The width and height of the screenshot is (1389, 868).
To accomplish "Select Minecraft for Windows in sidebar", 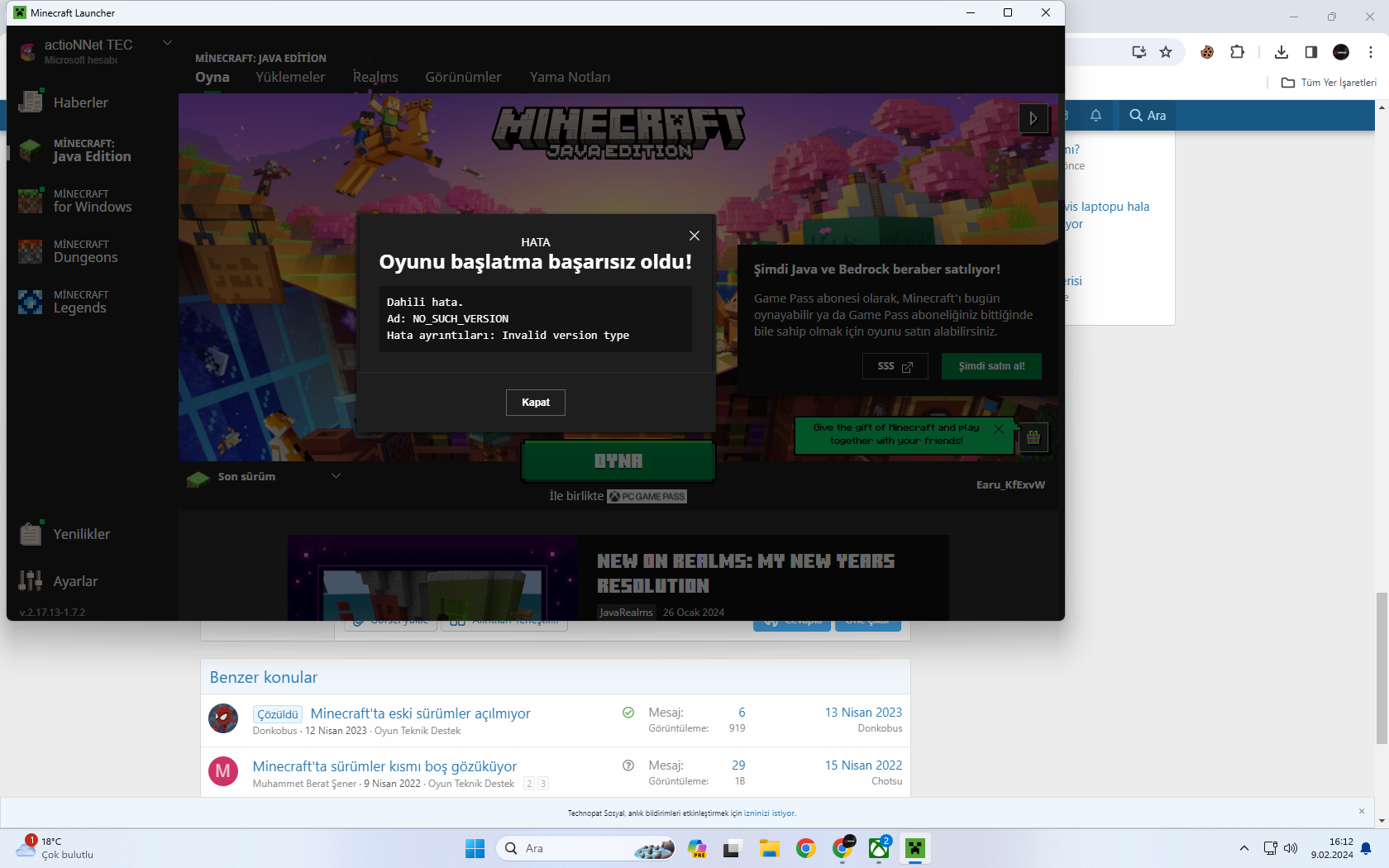I will tap(91, 201).
